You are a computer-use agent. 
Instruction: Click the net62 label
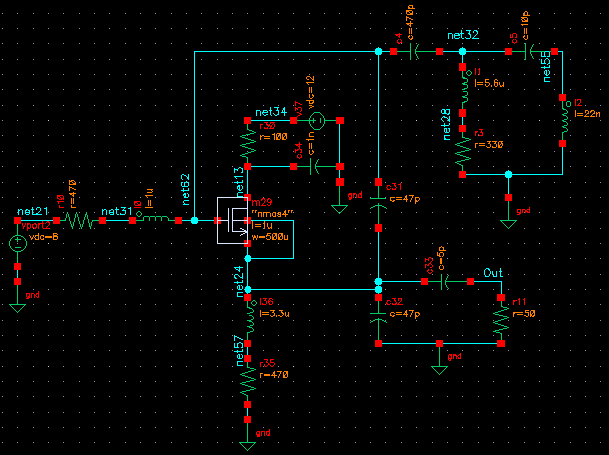point(186,190)
